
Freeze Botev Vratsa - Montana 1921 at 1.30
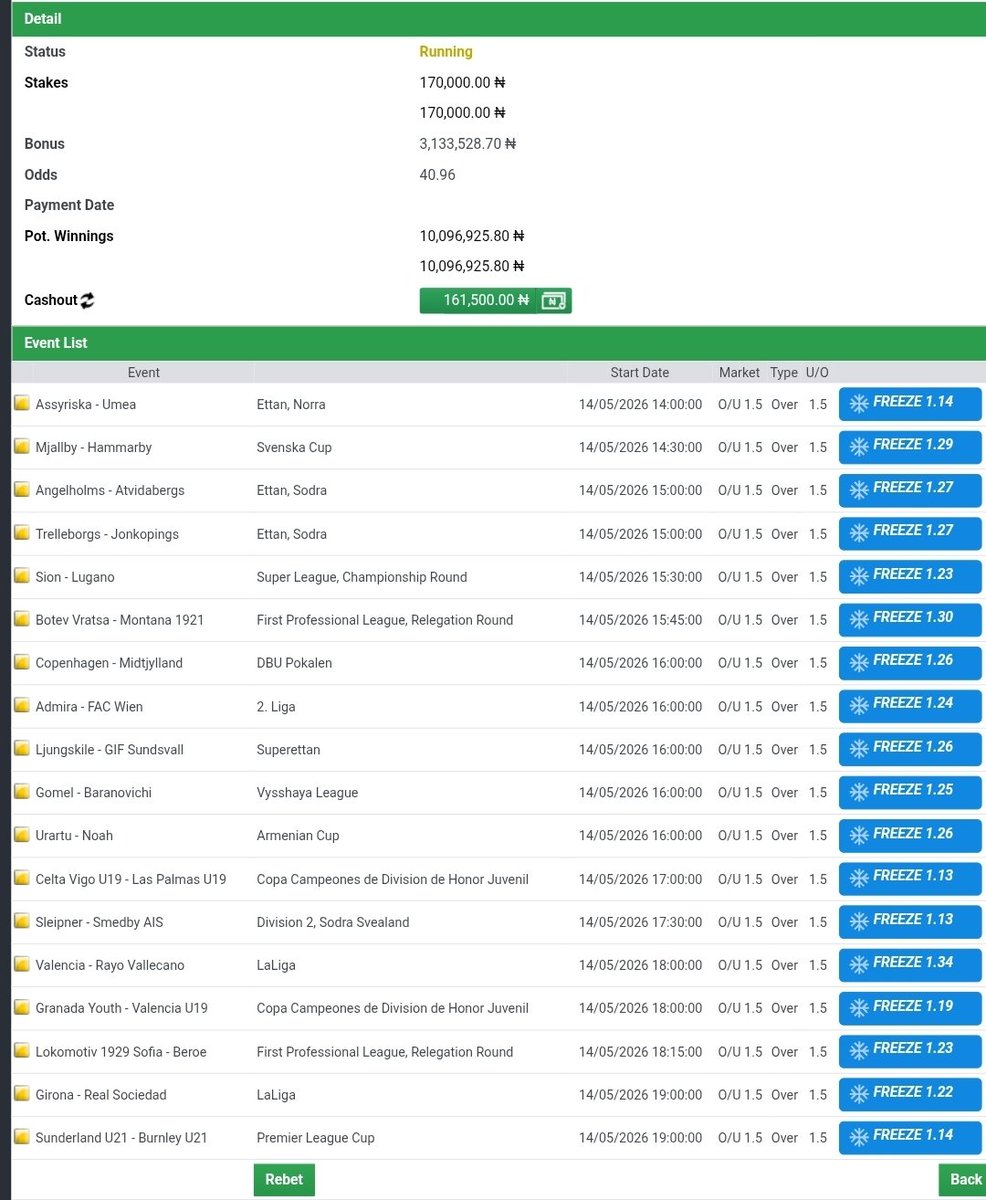910,620
